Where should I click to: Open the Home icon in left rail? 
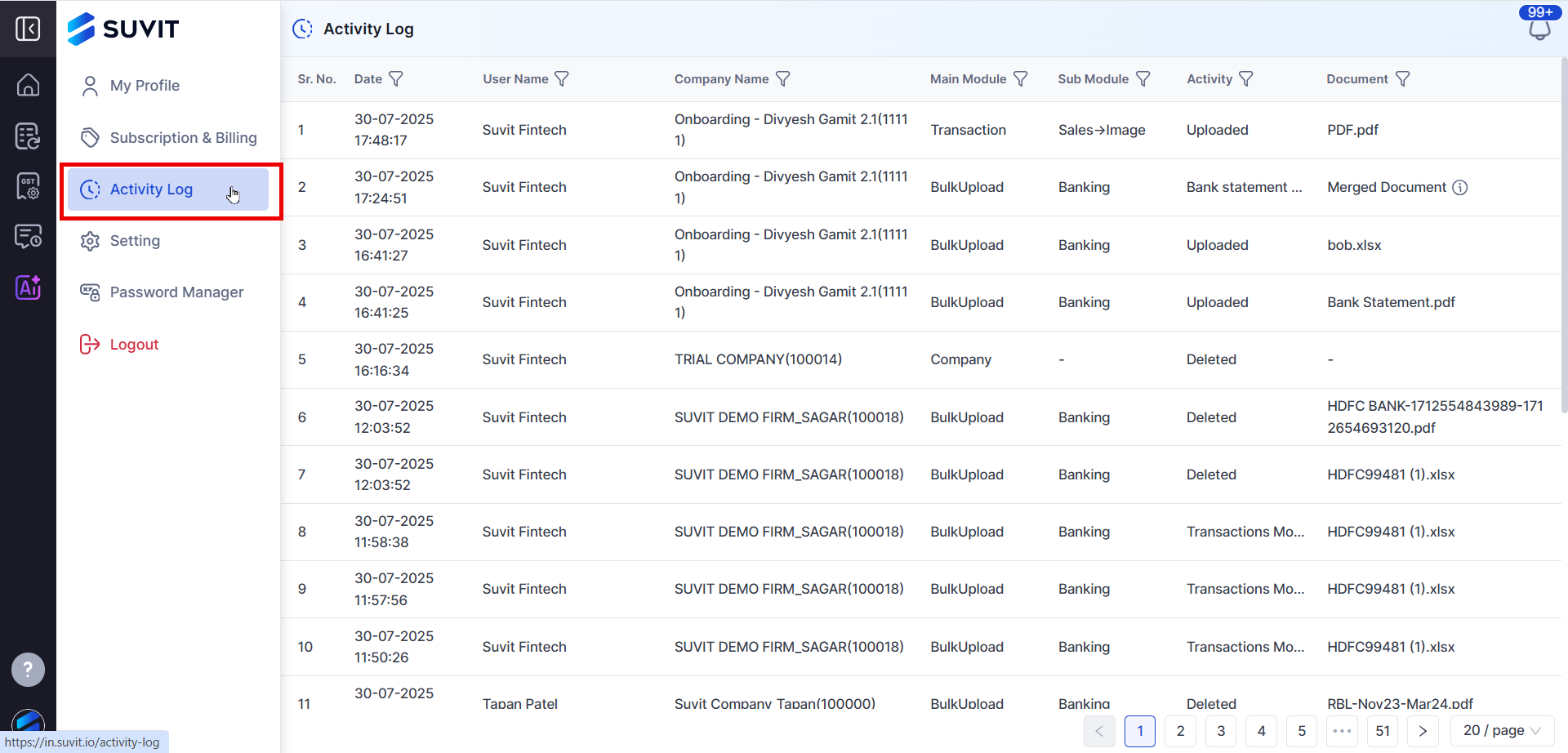[28, 85]
